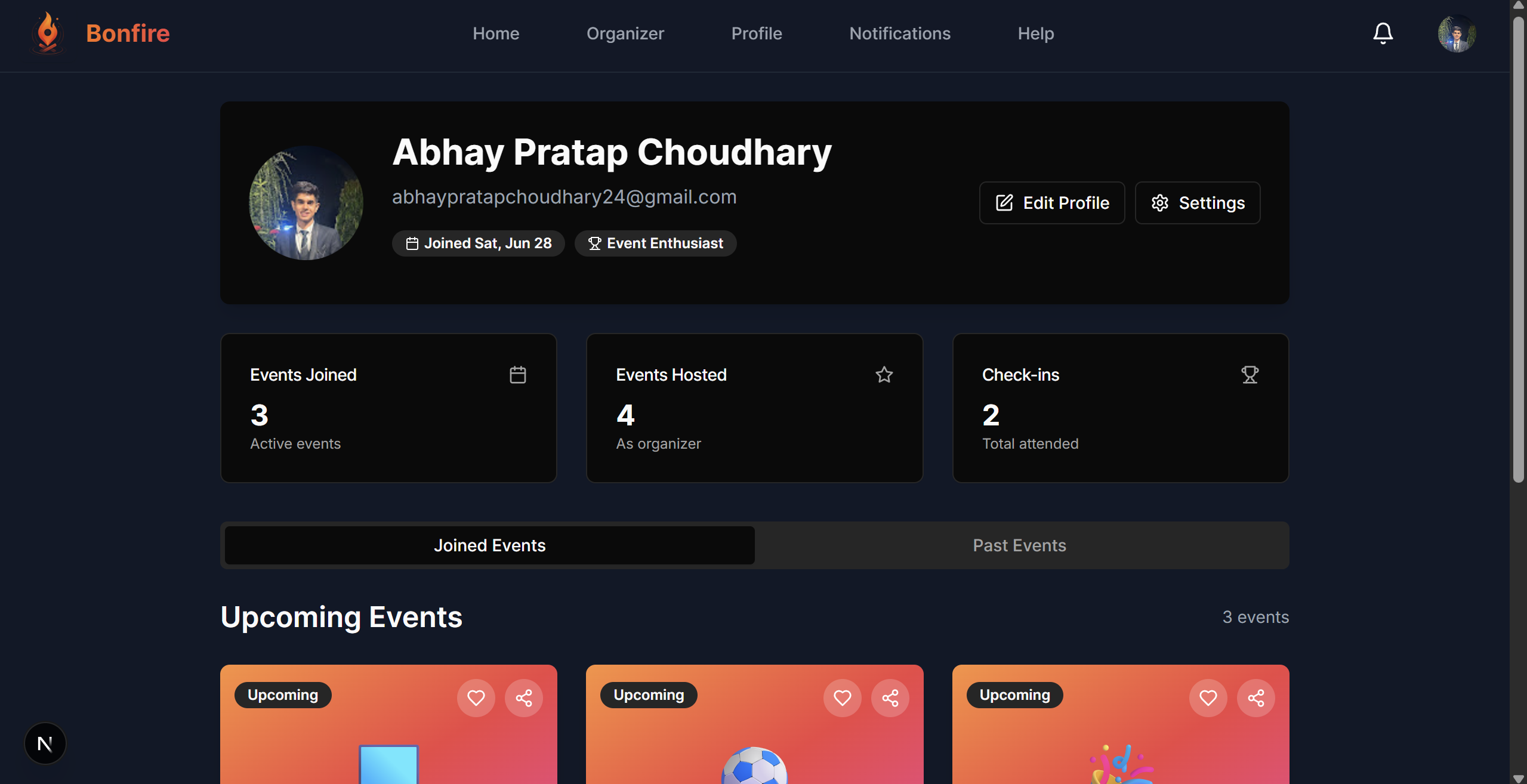Switch to the Past Events tab
1527x784 pixels.
tap(1019, 545)
